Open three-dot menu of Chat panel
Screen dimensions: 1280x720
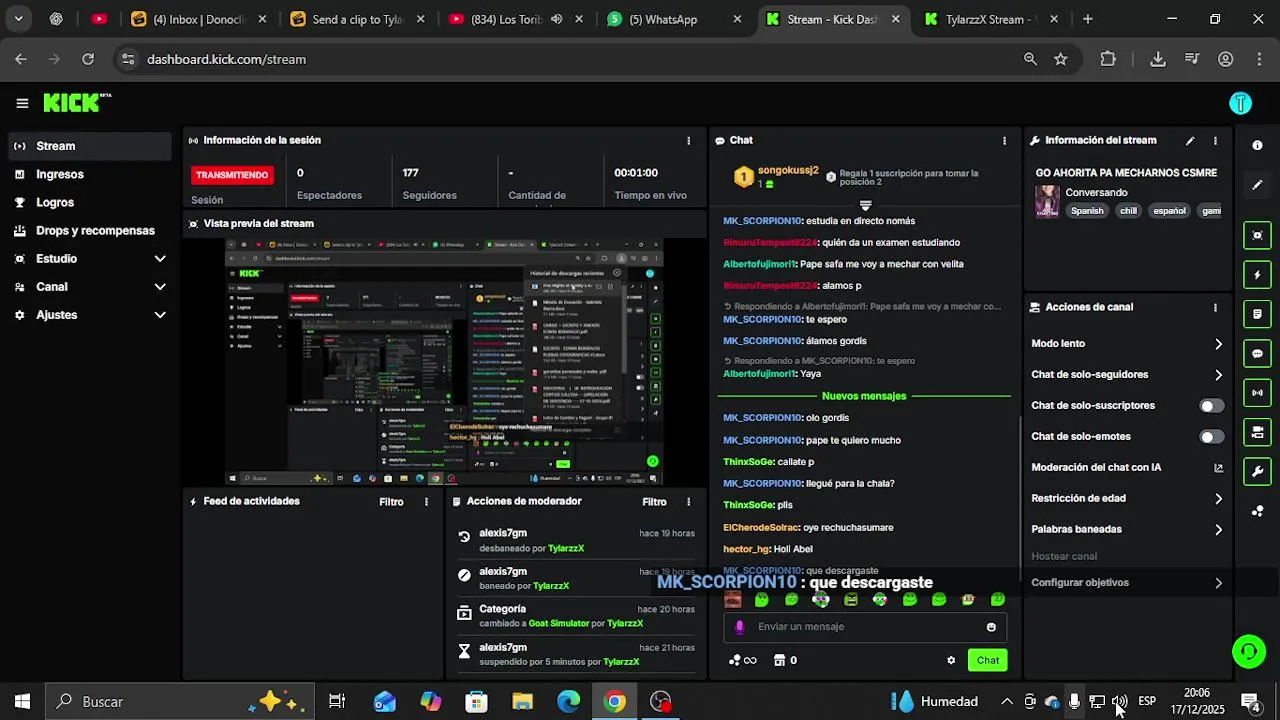1004,141
